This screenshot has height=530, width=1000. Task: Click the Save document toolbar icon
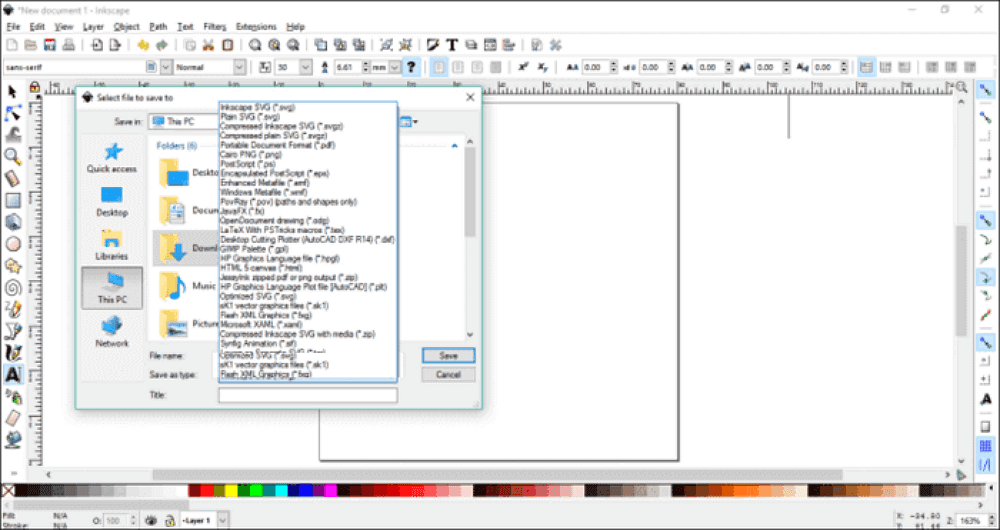pyautogui.click(x=49, y=45)
